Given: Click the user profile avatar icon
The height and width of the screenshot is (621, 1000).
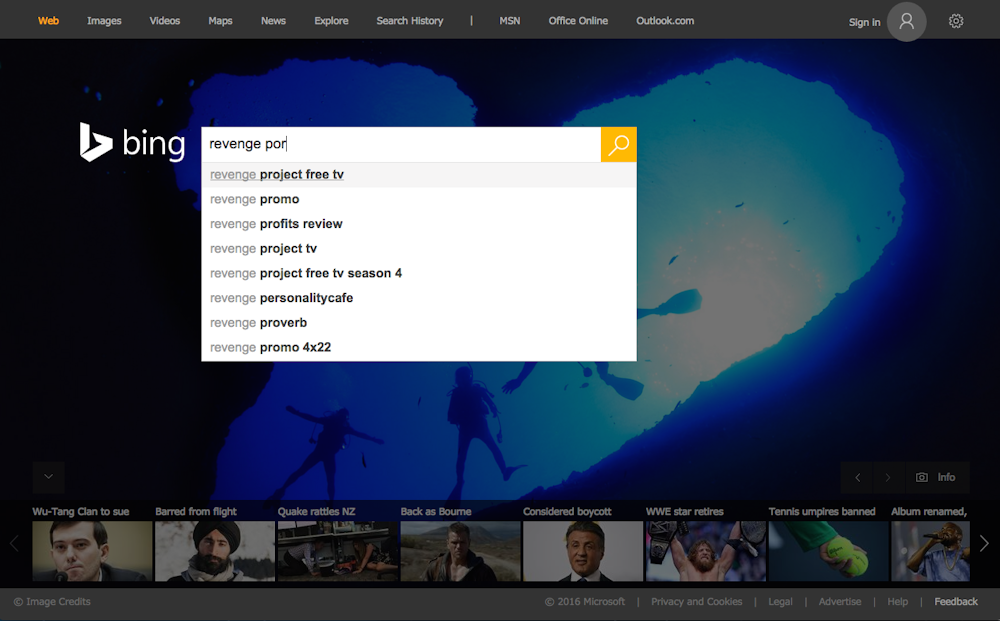Looking at the screenshot, I should point(906,22).
